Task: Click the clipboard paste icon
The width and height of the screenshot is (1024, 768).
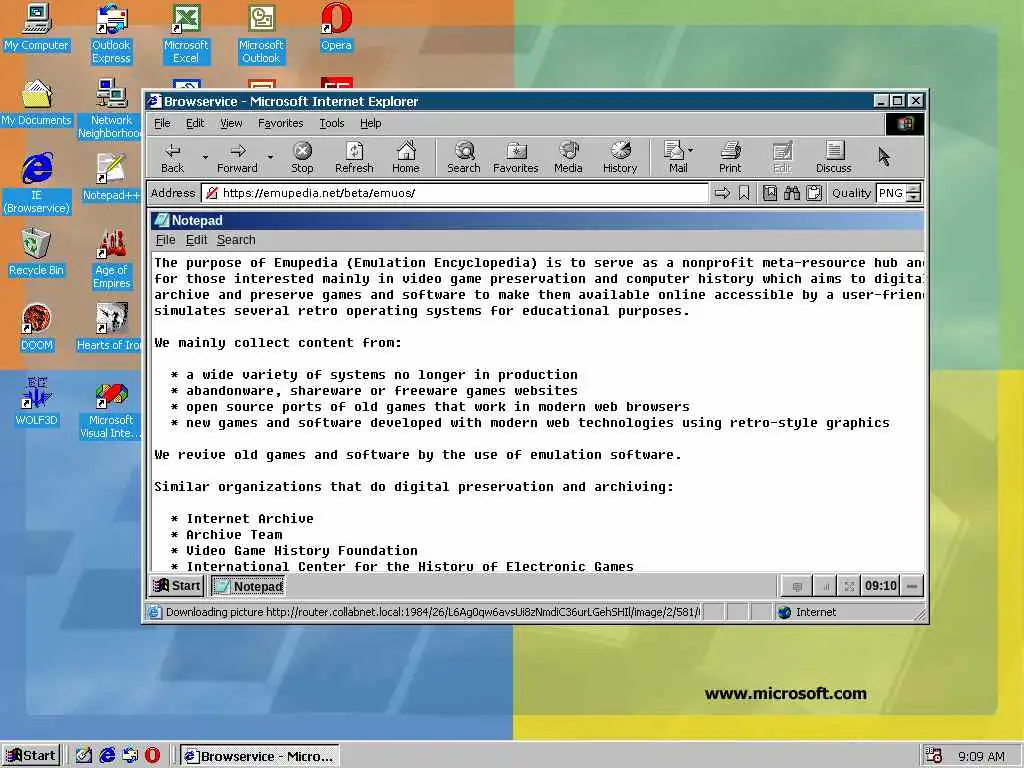Action: click(814, 193)
